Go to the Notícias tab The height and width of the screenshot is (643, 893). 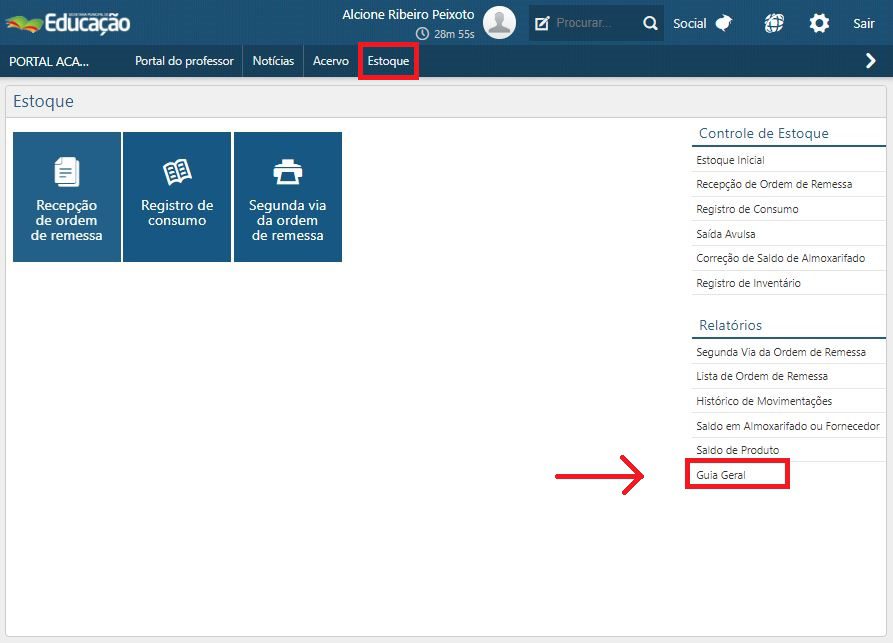point(273,61)
